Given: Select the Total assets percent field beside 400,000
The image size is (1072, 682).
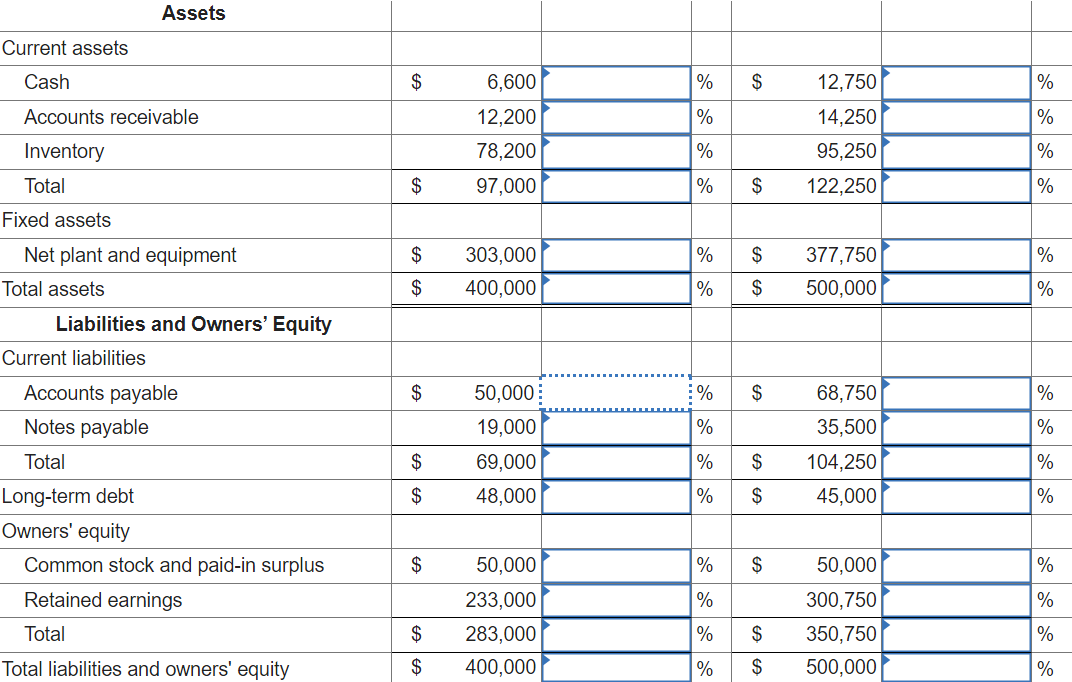Looking at the screenshot, I should pyautogui.click(x=616, y=288).
